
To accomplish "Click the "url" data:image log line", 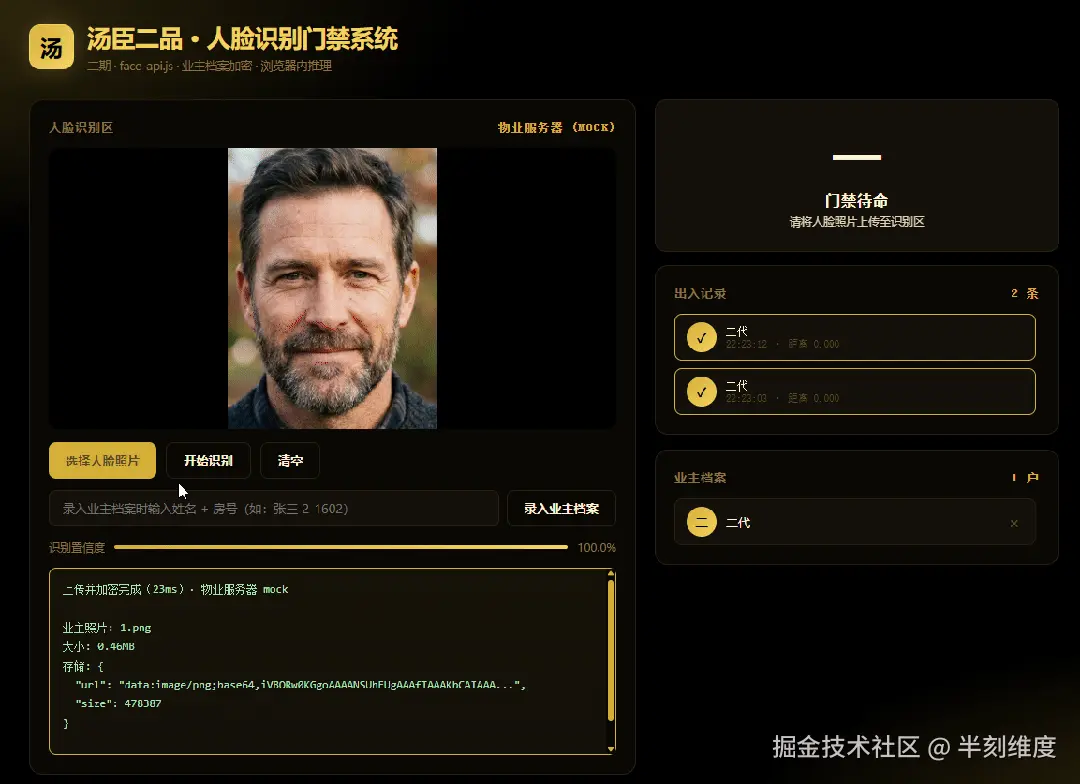I will coord(300,685).
